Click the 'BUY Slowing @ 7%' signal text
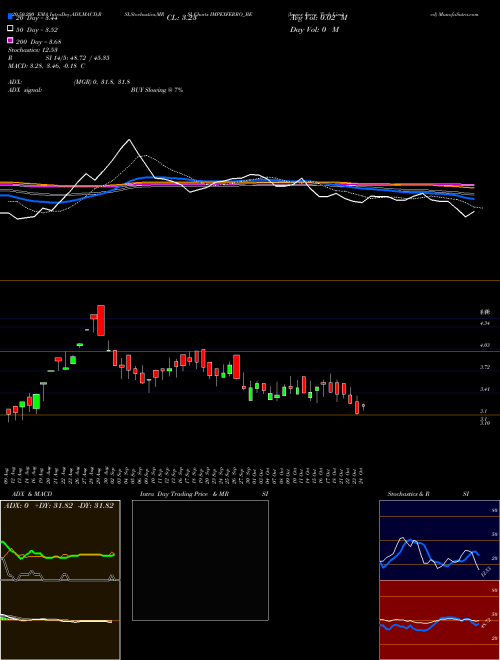 click(x=157, y=90)
